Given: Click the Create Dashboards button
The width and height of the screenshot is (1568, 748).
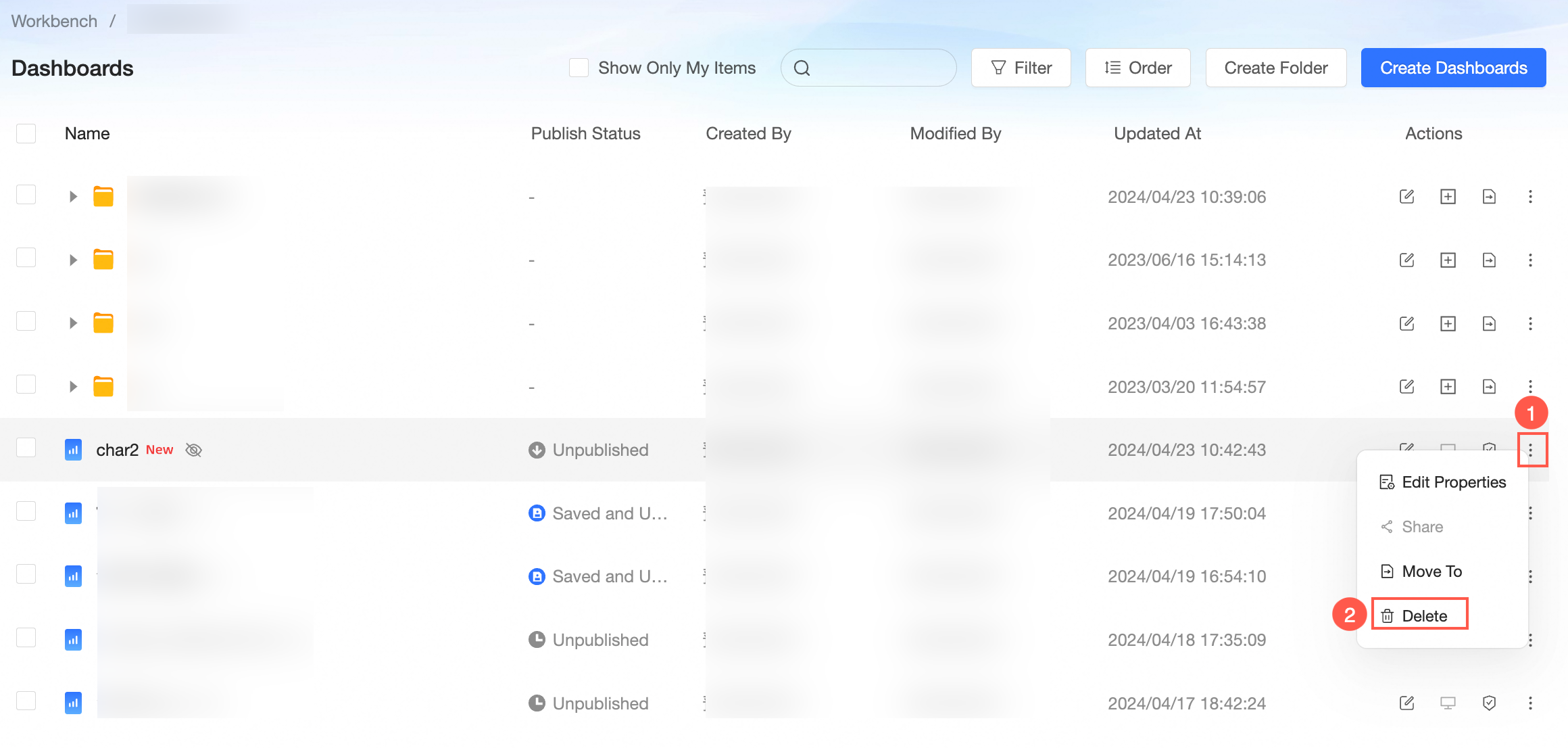Looking at the screenshot, I should pos(1453,68).
